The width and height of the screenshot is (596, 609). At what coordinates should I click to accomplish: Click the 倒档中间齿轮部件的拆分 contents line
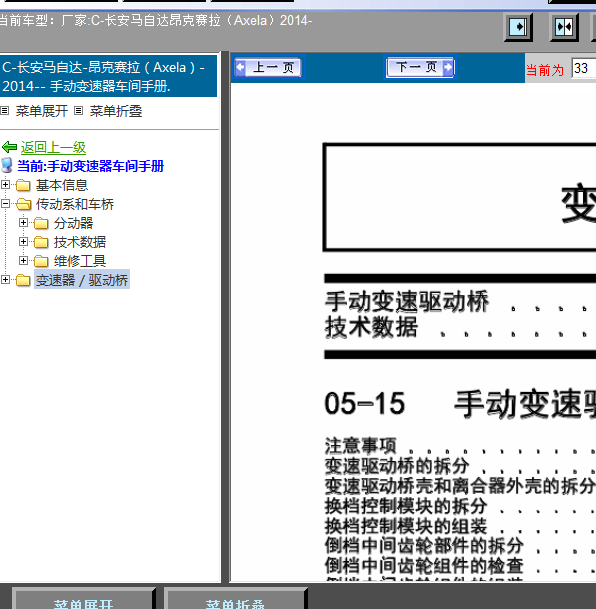(424, 546)
